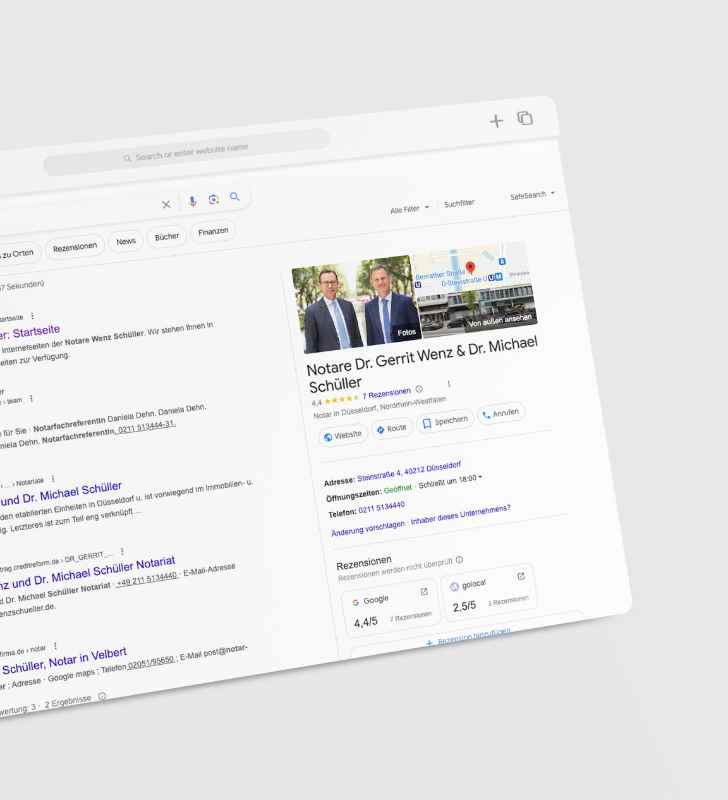
Task: Open three-dot menu of Startseite result
Action: pyautogui.click(x=32, y=316)
